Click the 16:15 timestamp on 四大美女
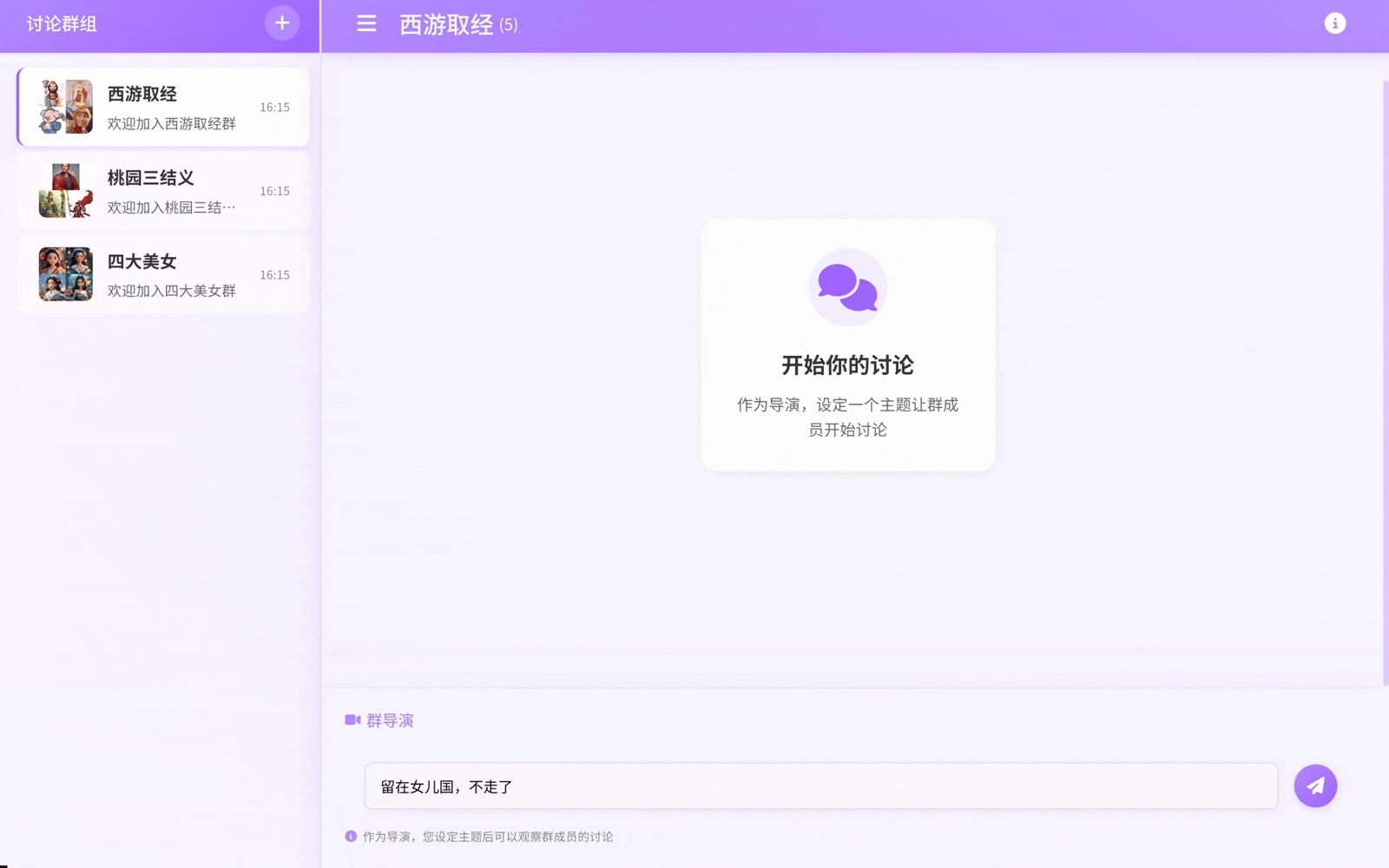Viewport: 1389px width, 868px height. click(274, 275)
